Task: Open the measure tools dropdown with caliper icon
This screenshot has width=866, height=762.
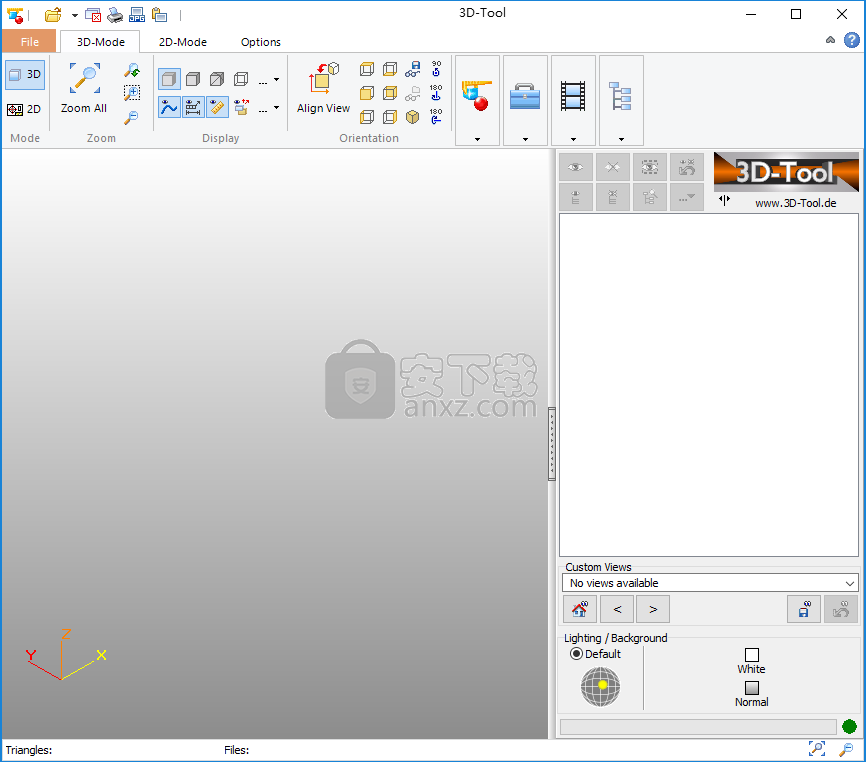Action: pyautogui.click(x=477, y=100)
